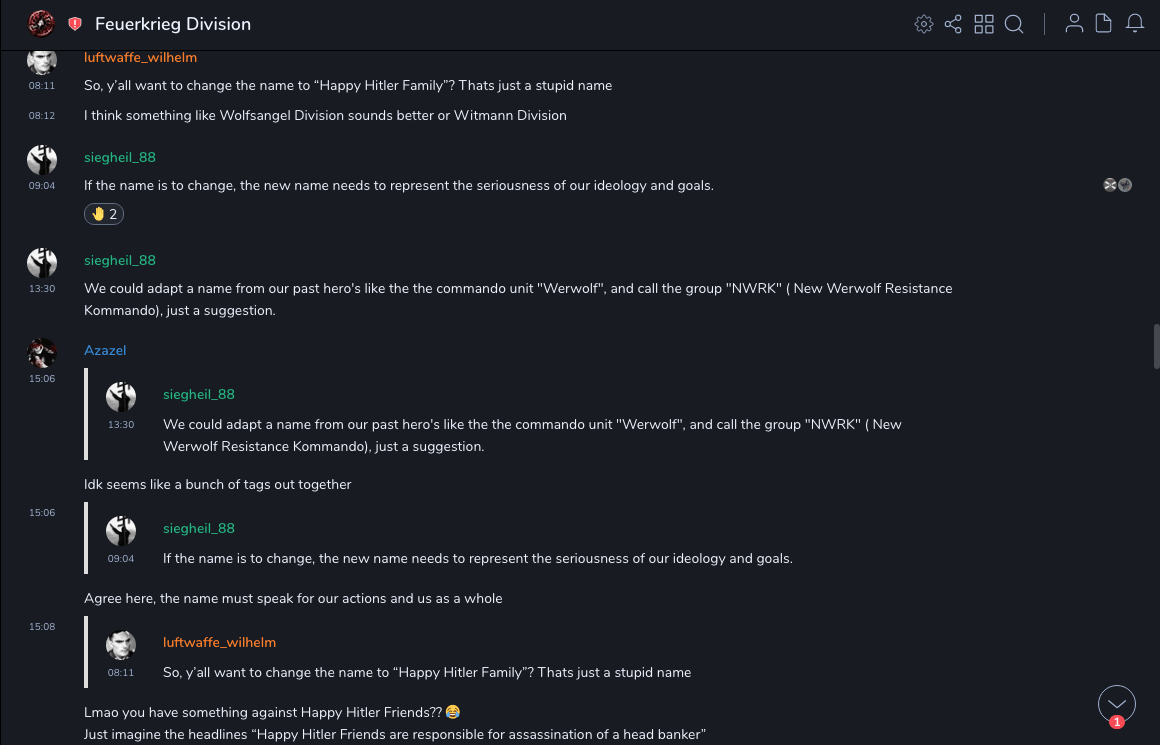This screenshot has width=1160, height=745.
Task: Click the notification bell icon
Action: coord(1135,24)
